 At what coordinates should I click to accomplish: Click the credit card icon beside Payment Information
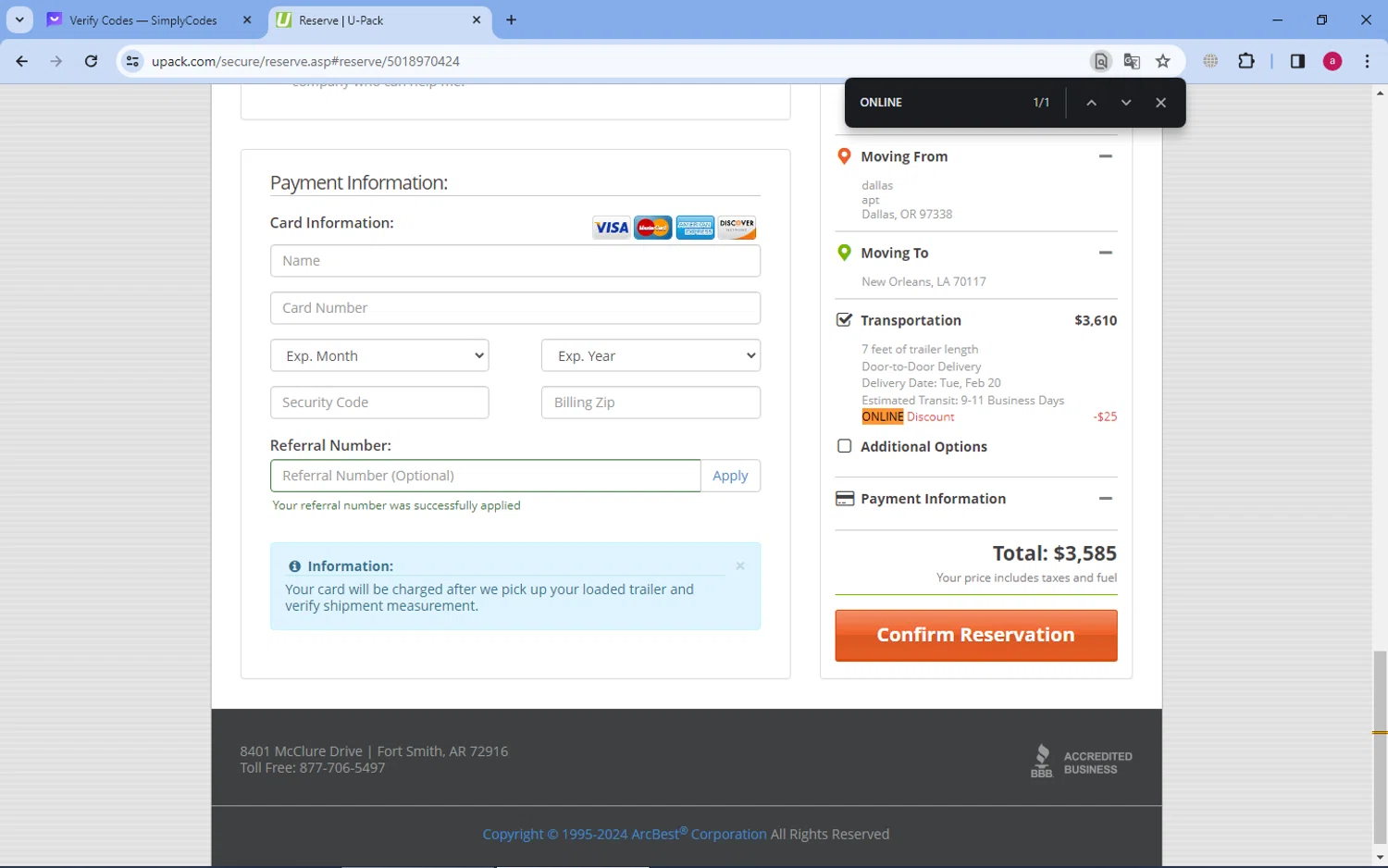point(845,499)
